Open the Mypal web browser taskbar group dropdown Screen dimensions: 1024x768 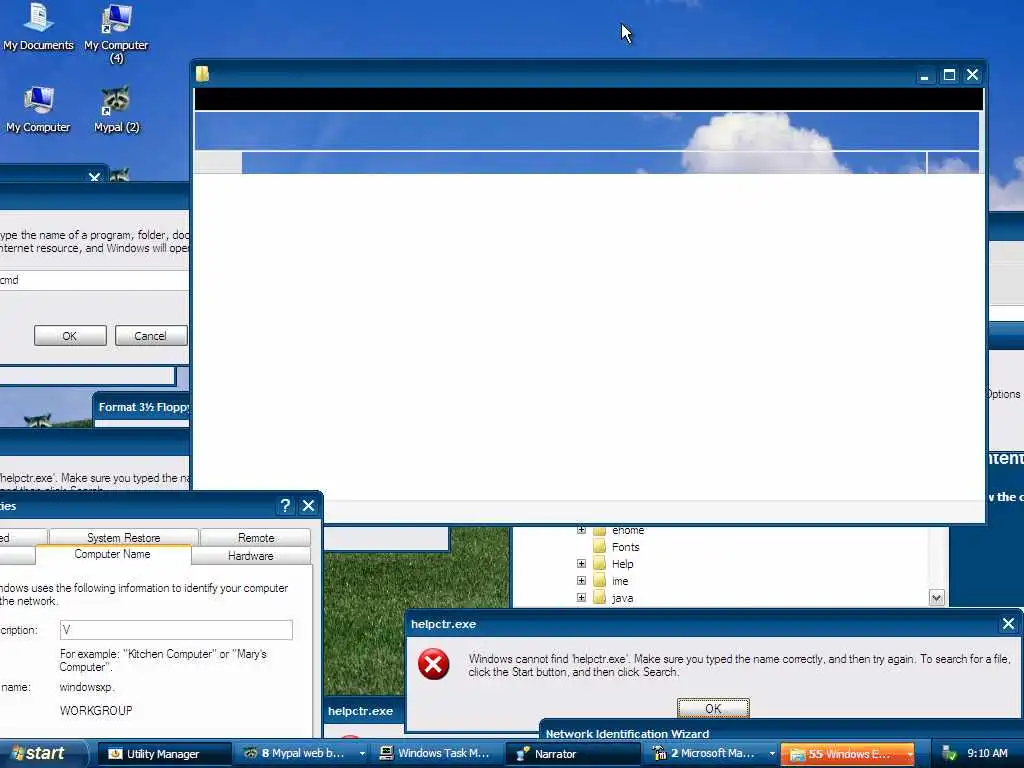(362, 754)
